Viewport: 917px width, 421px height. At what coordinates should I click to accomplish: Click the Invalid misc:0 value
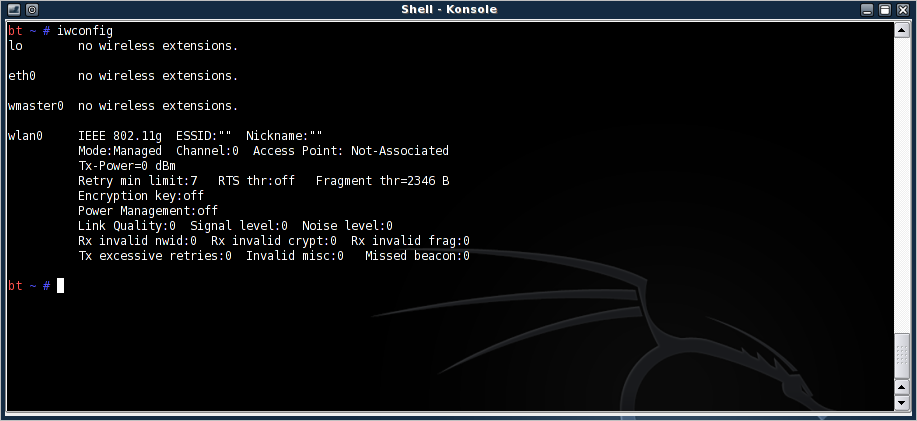point(295,256)
